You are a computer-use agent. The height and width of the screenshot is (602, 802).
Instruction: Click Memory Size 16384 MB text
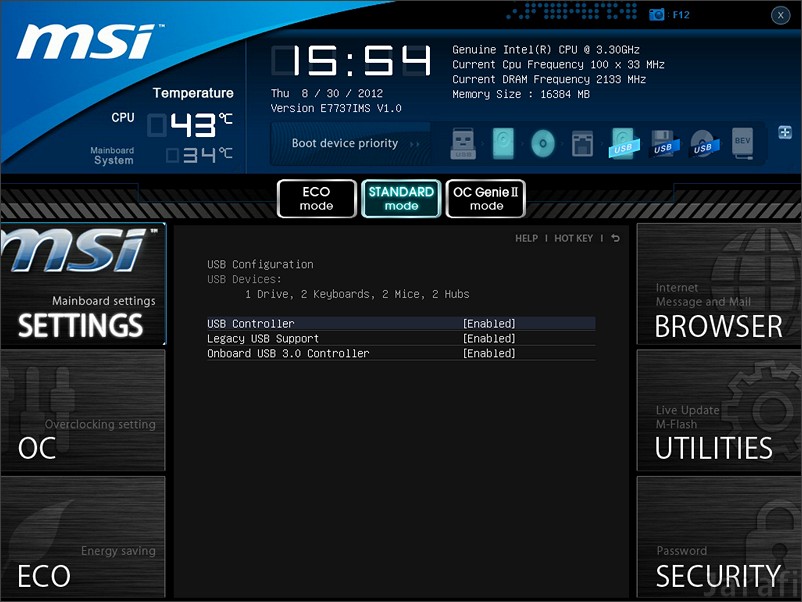coord(521,94)
